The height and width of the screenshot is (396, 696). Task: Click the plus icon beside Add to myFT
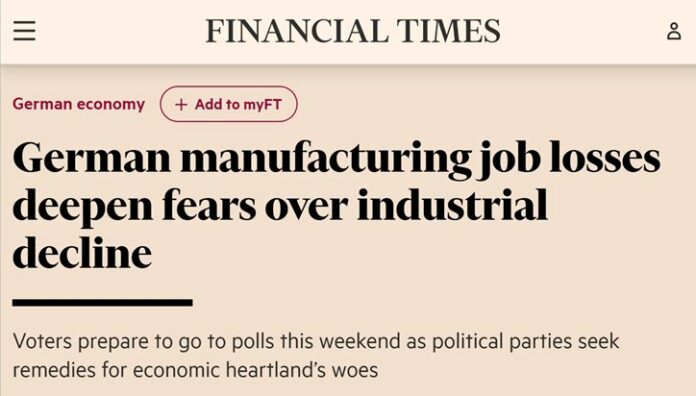pyautogui.click(x=181, y=104)
